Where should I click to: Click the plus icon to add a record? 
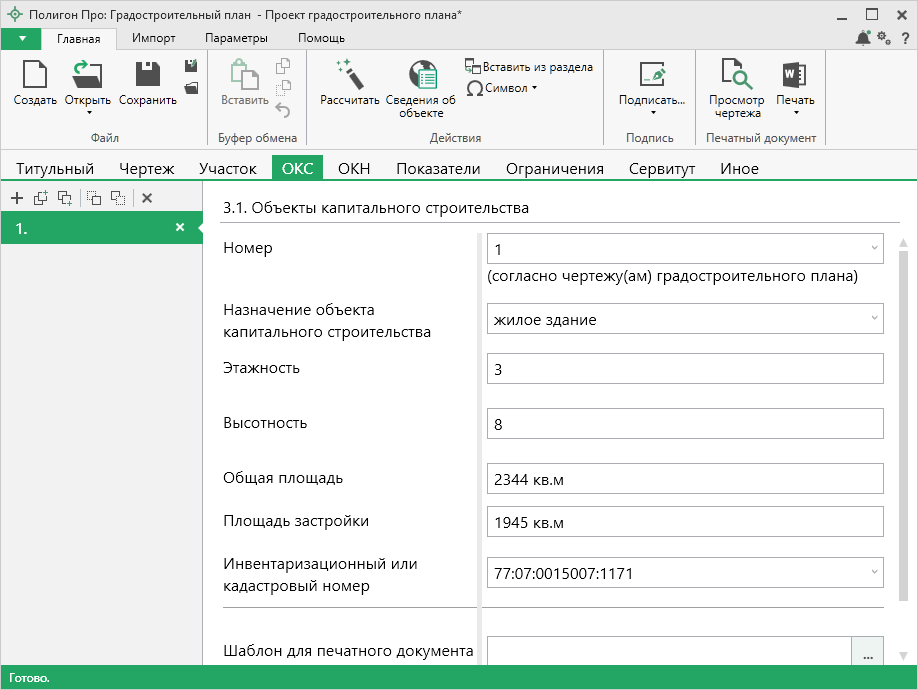(x=16, y=198)
